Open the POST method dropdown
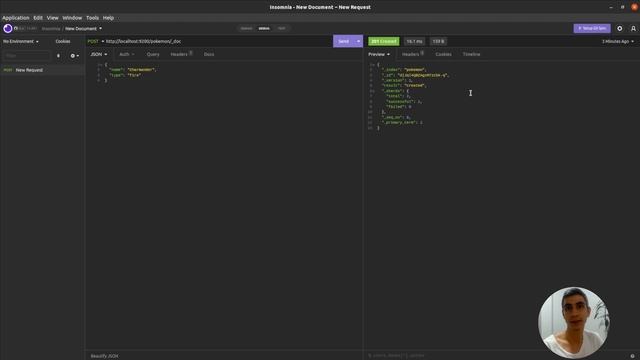The height and width of the screenshot is (360, 640). click(96, 41)
